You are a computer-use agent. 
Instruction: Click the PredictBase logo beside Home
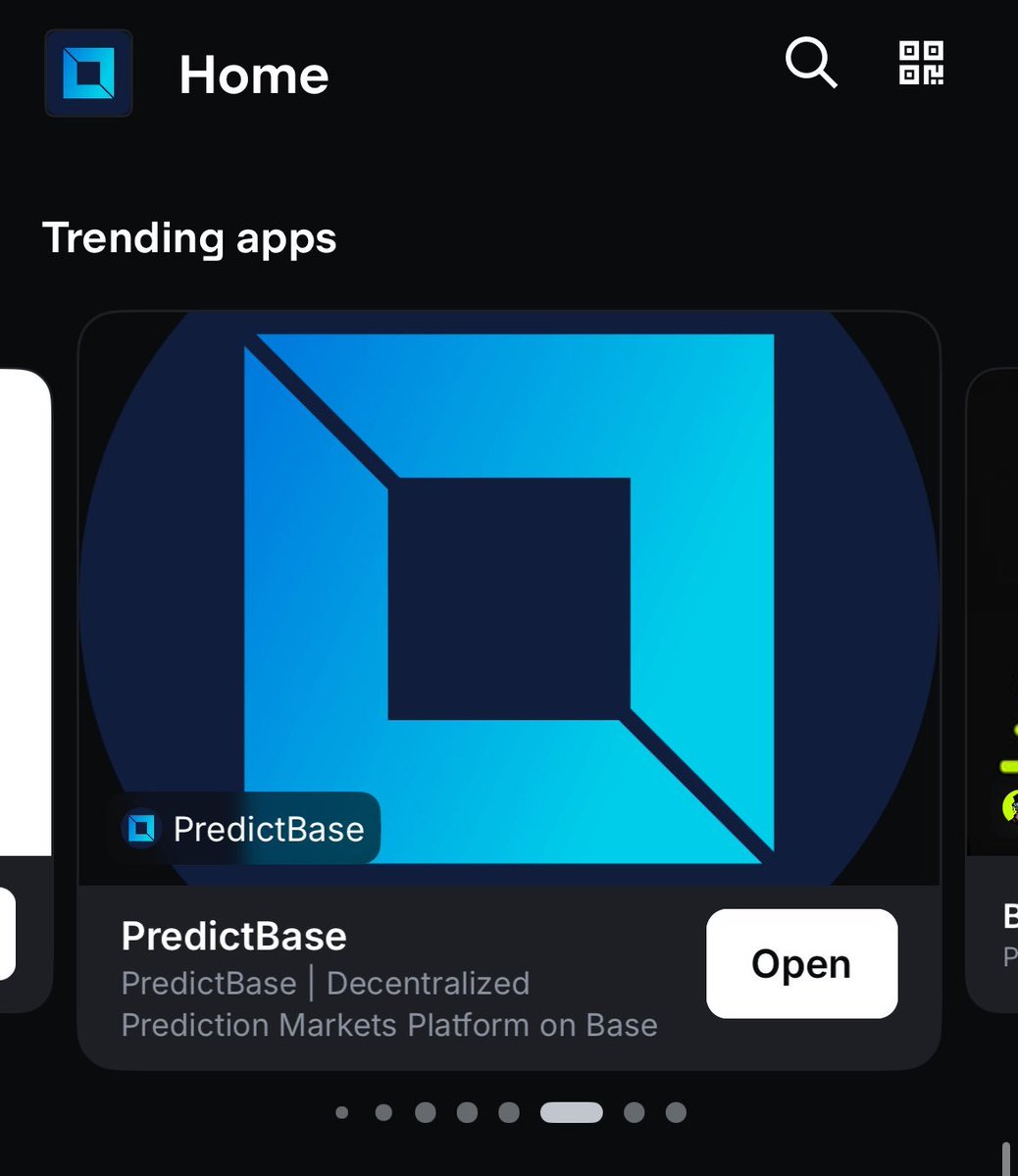tap(88, 73)
